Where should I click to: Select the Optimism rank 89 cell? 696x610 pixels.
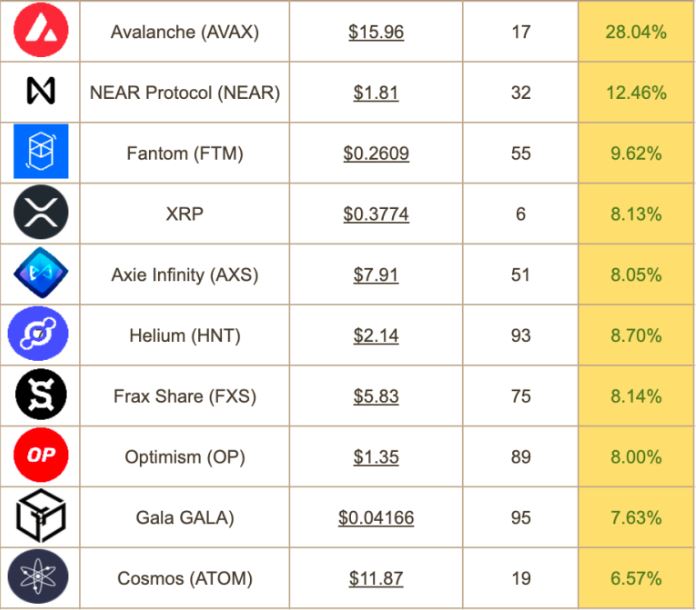pos(520,457)
